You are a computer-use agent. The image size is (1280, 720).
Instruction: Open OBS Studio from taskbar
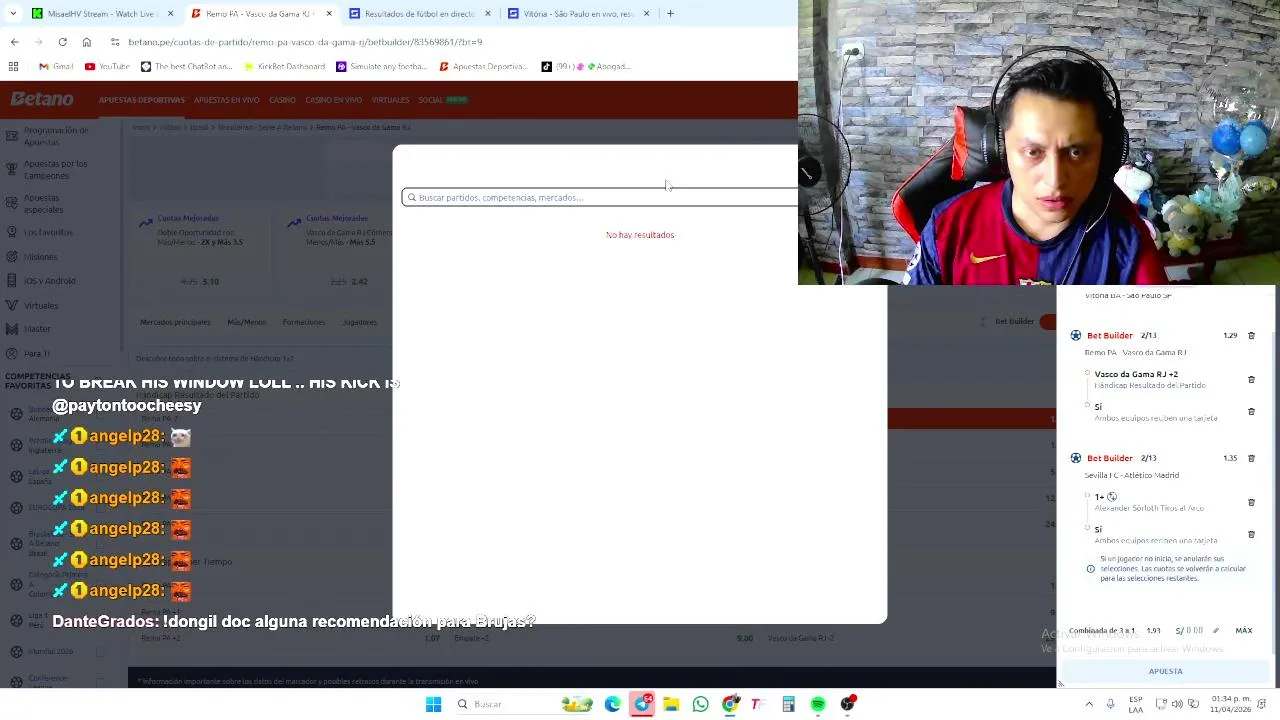[848, 704]
